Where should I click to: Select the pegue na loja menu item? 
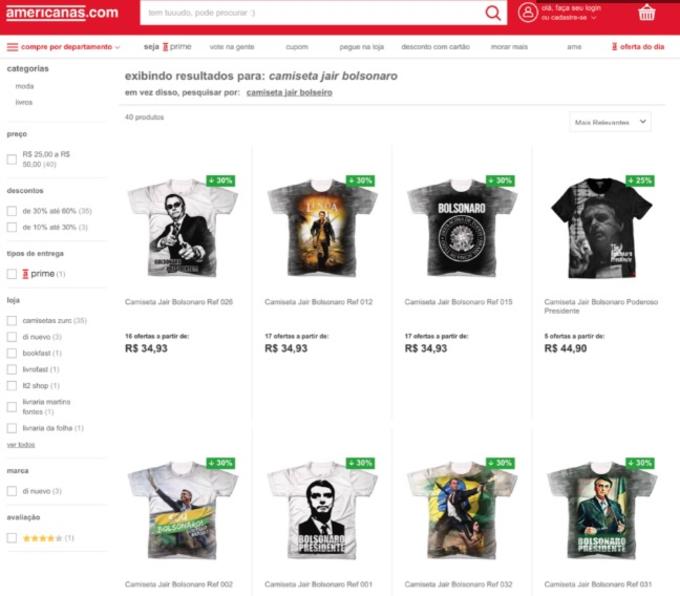point(362,47)
